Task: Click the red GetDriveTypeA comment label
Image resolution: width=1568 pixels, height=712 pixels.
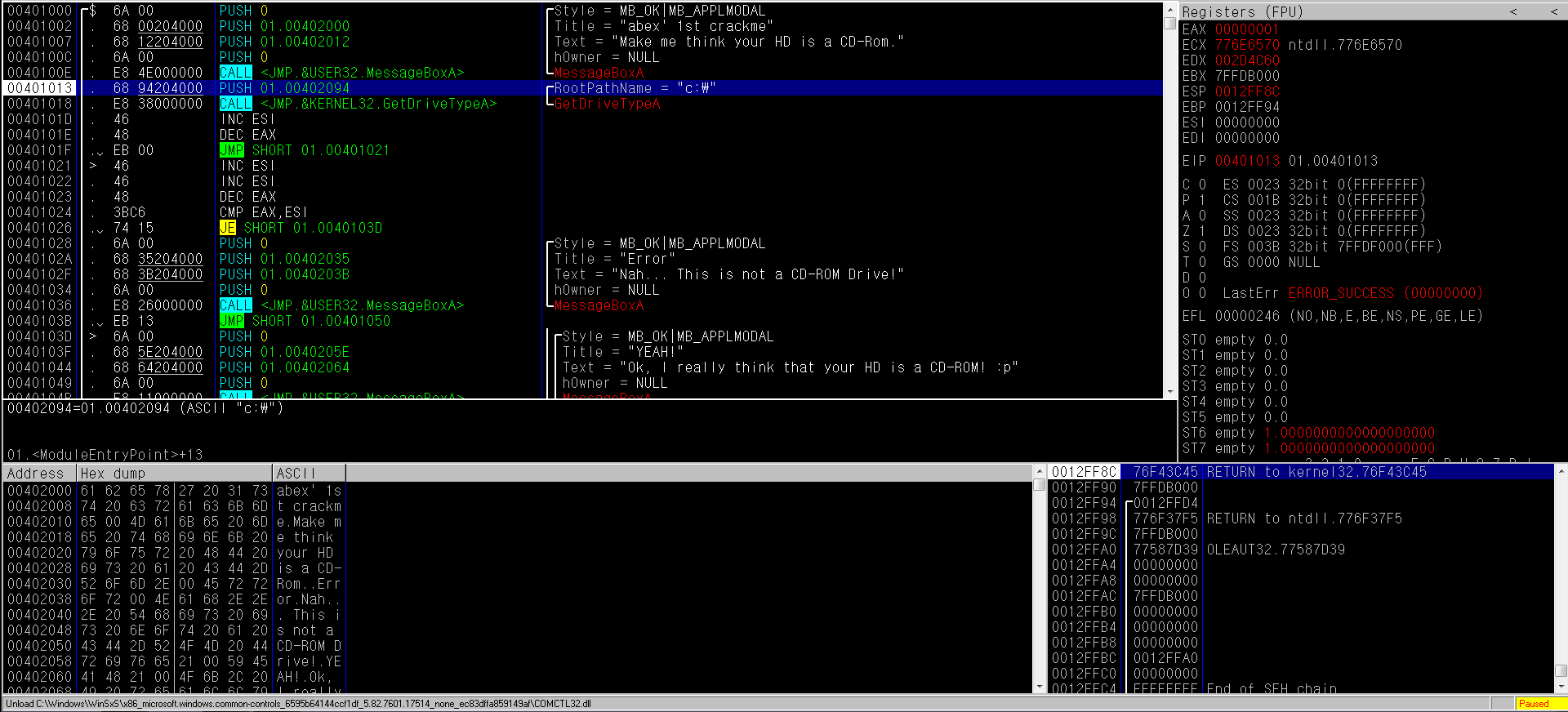Action: click(x=607, y=104)
